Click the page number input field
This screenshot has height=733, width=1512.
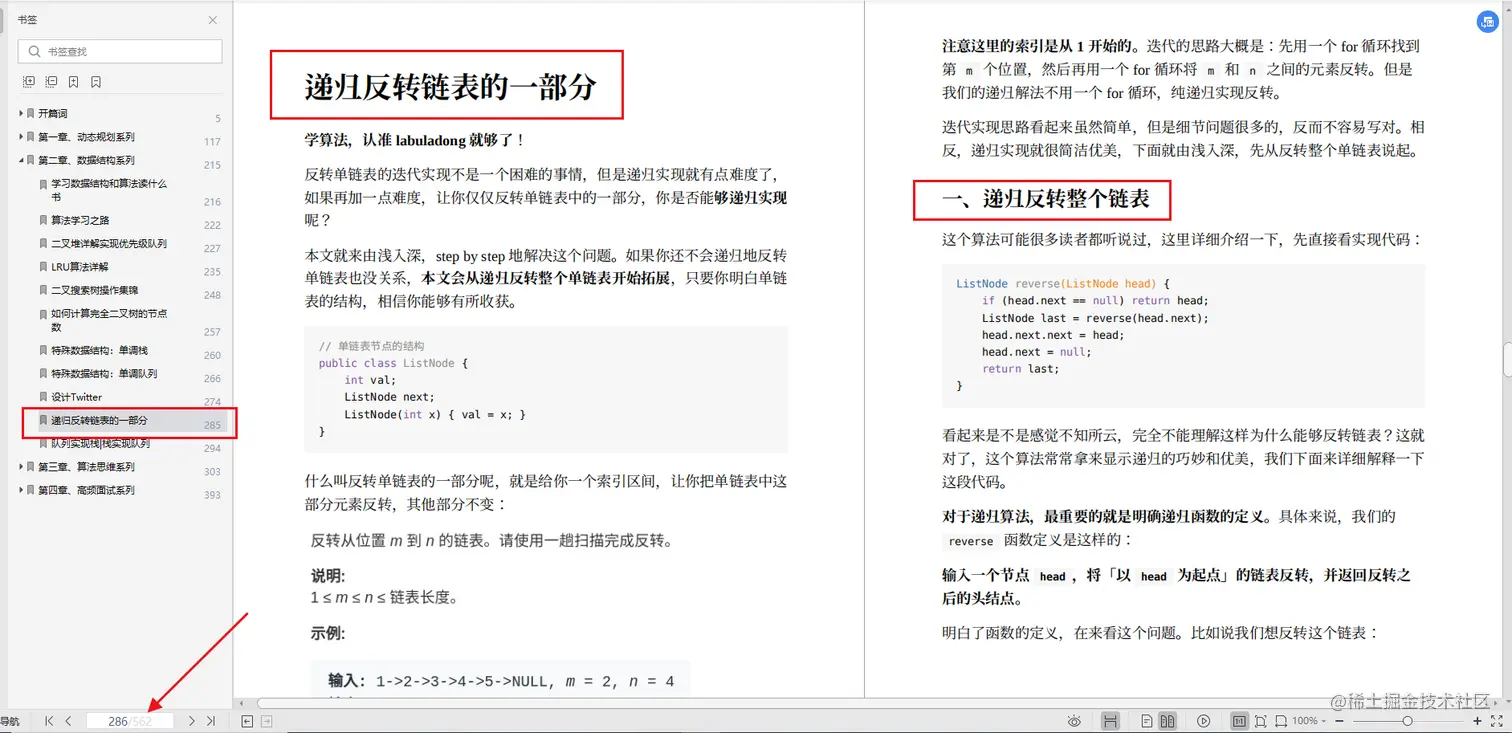[131, 720]
